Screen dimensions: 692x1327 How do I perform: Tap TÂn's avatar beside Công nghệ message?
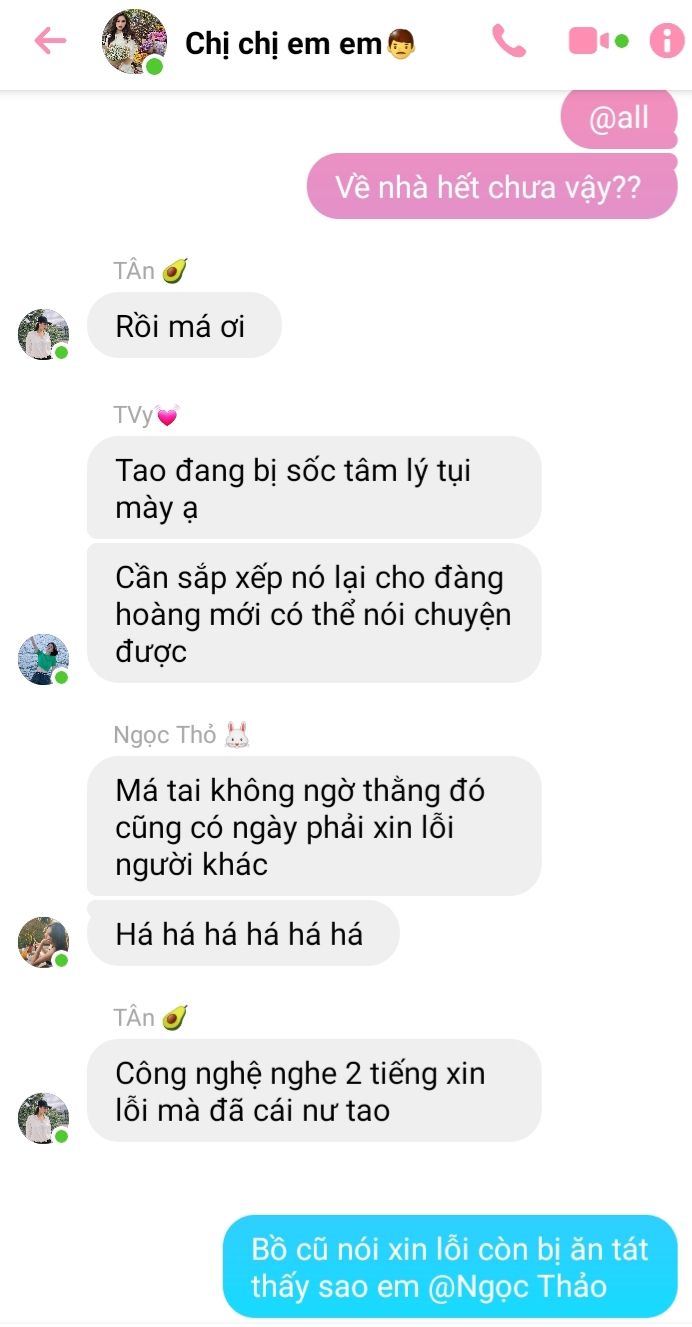point(43,1118)
